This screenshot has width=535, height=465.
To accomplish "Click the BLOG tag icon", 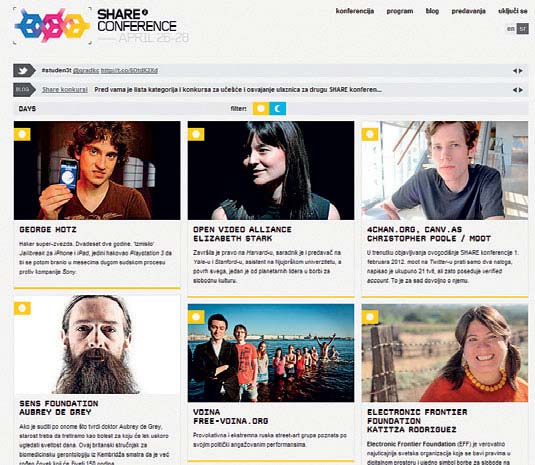I will [x=24, y=90].
